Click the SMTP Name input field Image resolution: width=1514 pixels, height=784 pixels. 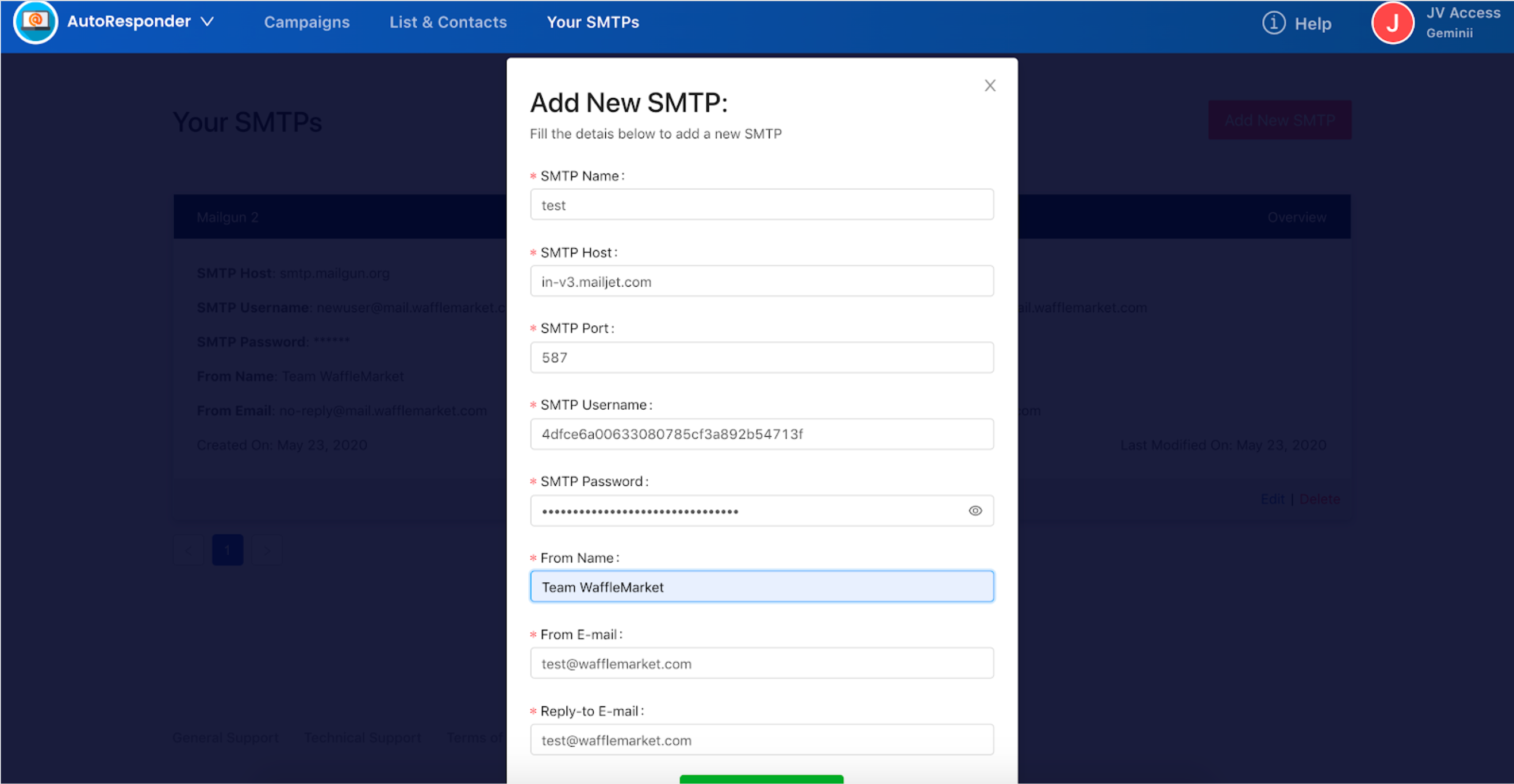coord(761,205)
